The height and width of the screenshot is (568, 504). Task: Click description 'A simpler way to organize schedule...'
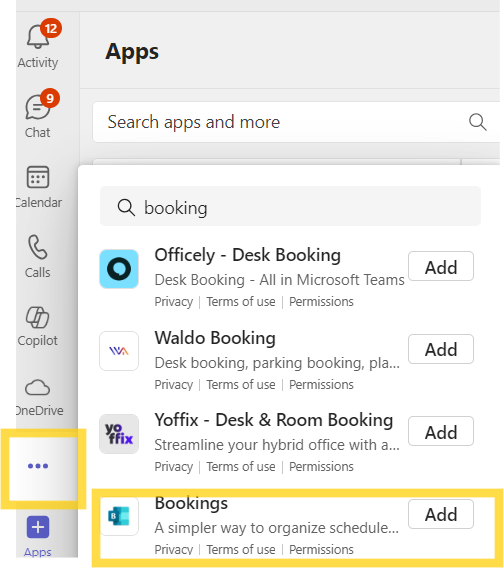click(x=277, y=528)
